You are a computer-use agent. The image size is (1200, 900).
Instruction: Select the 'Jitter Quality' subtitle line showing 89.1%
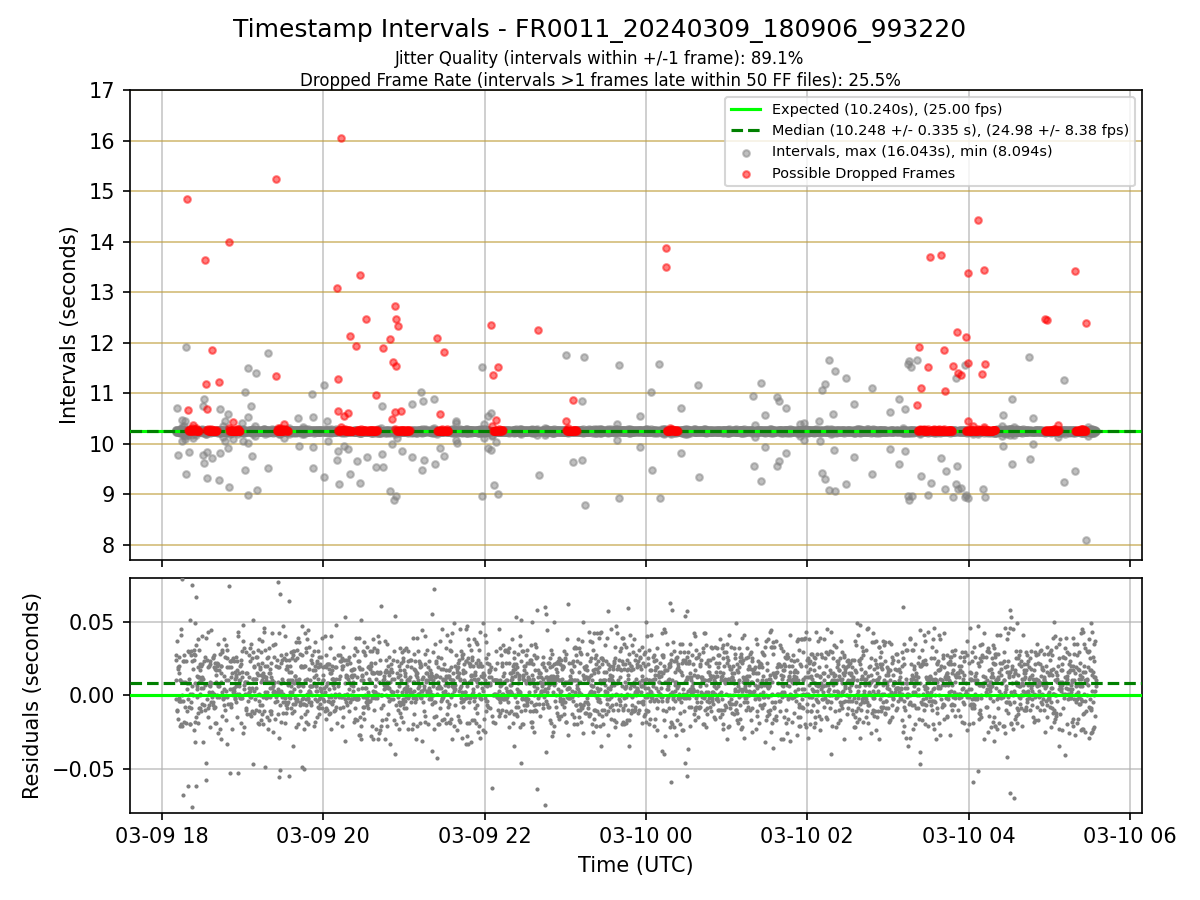point(599,59)
